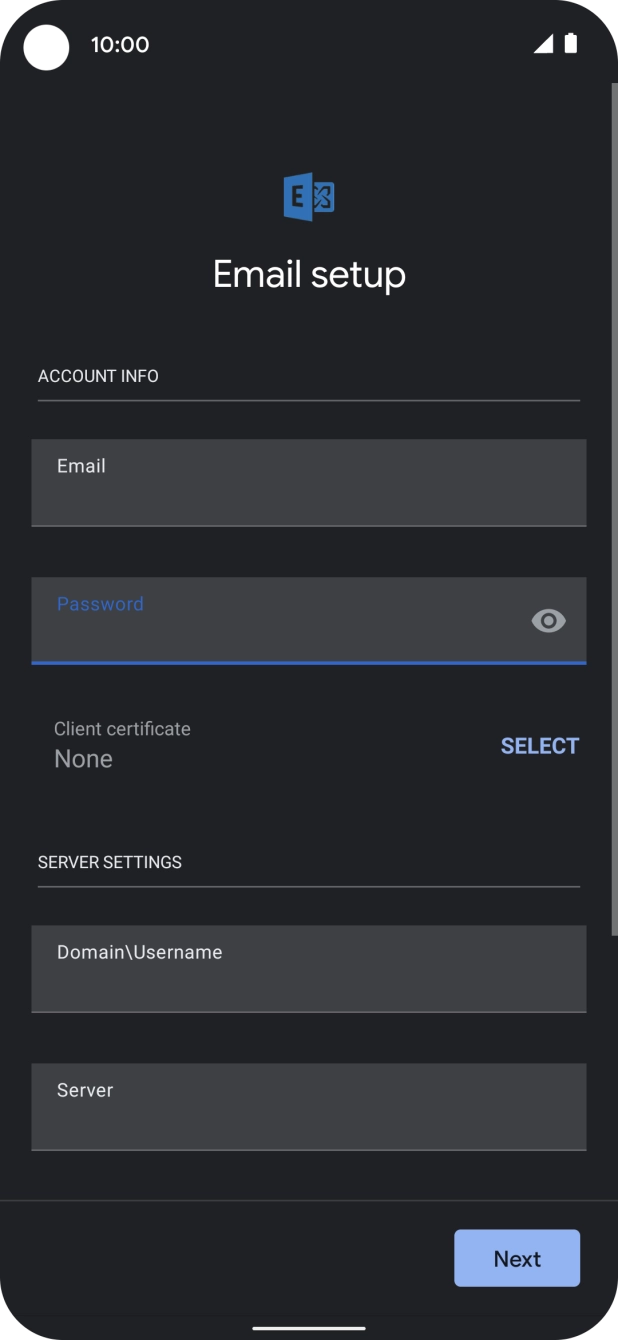Screen dimensions: 618x1340
Task: Click the SERVER SETTINGS section header
Action: click(x=109, y=861)
